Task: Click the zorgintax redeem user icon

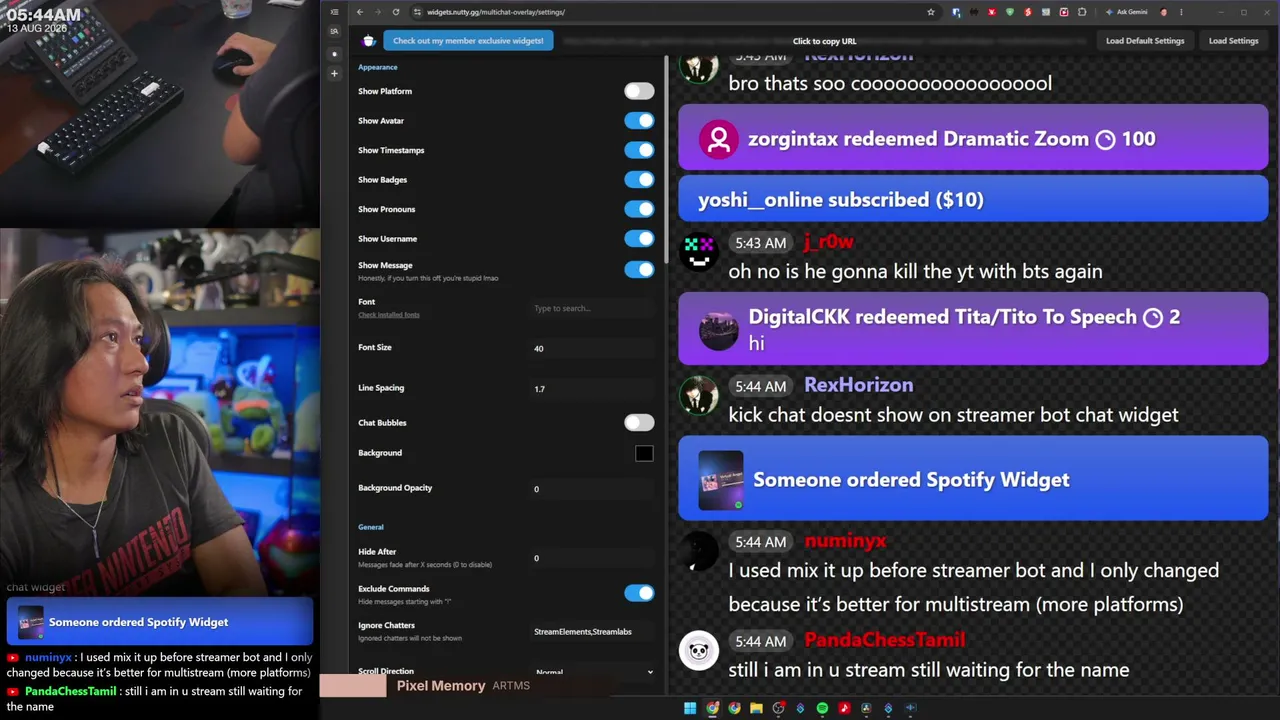Action: (x=718, y=139)
